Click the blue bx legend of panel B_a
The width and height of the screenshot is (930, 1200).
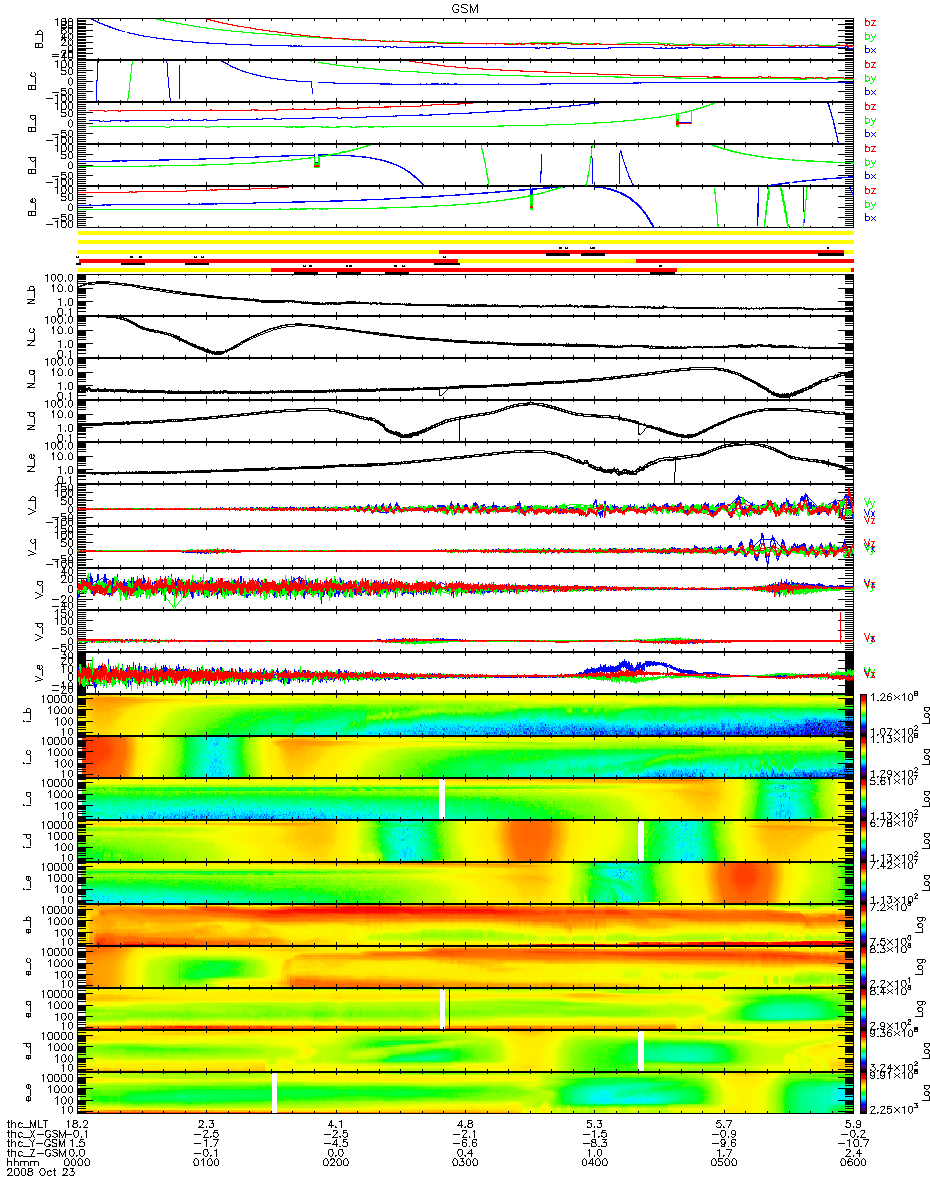(x=871, y=134)
